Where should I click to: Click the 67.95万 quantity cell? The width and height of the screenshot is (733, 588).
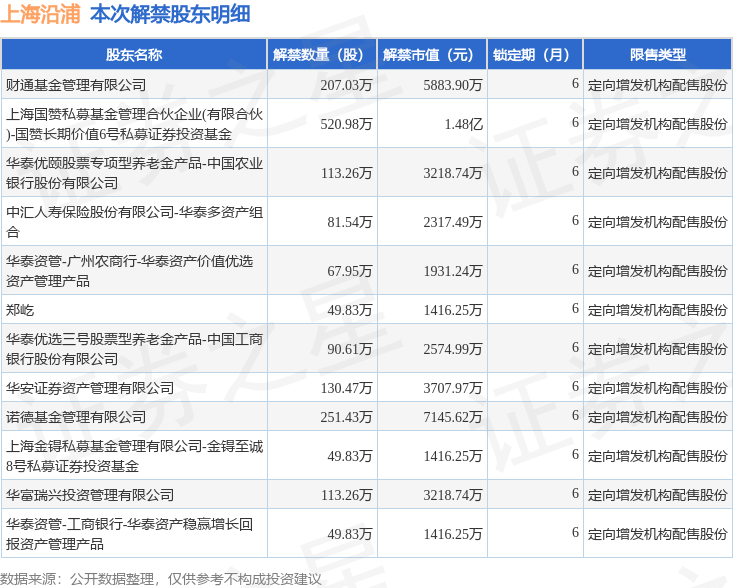pyautogui.click(x=350, y=271)
